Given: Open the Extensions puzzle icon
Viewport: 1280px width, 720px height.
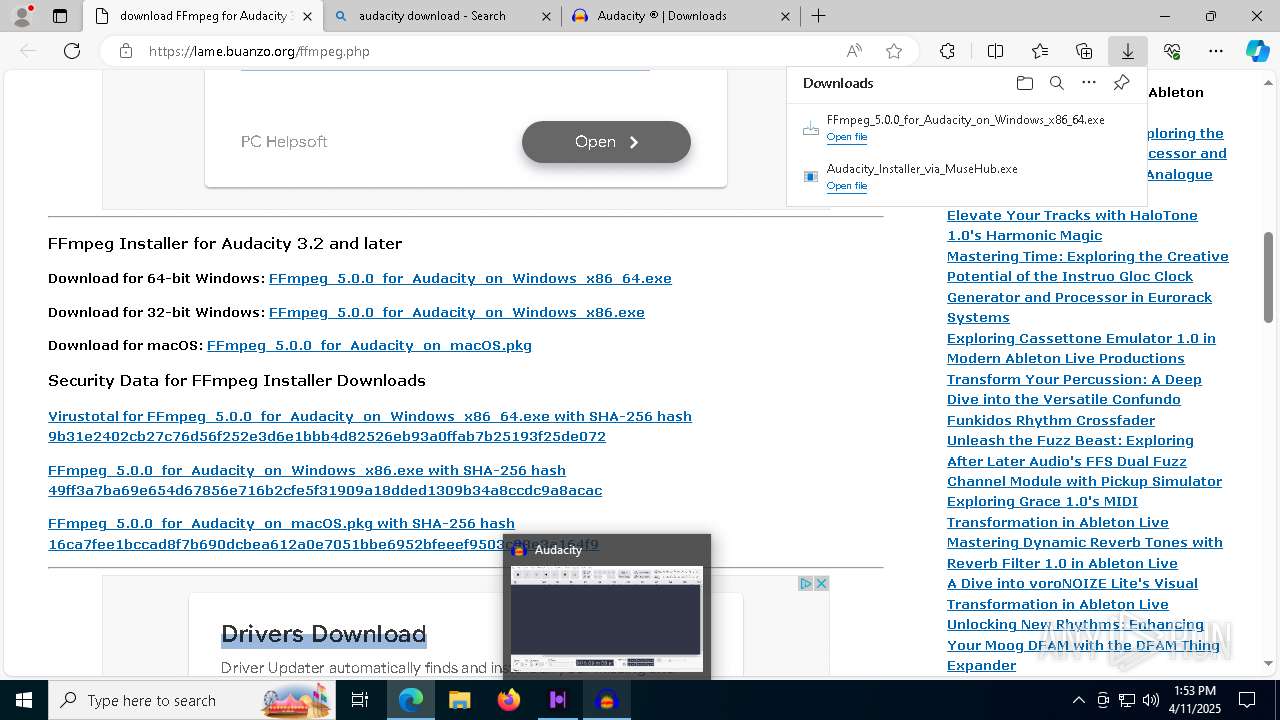Looking at the screenshot, I should point(947,51).
